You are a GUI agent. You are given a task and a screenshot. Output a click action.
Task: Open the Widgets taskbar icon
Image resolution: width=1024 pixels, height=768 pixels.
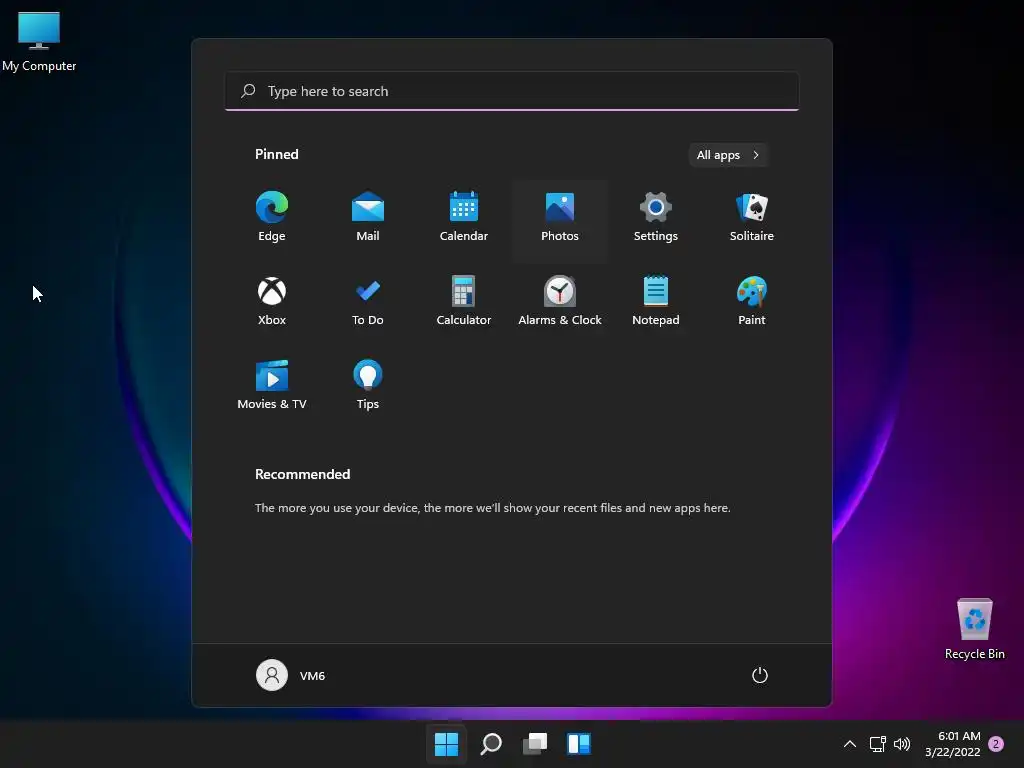pos(579,744)
